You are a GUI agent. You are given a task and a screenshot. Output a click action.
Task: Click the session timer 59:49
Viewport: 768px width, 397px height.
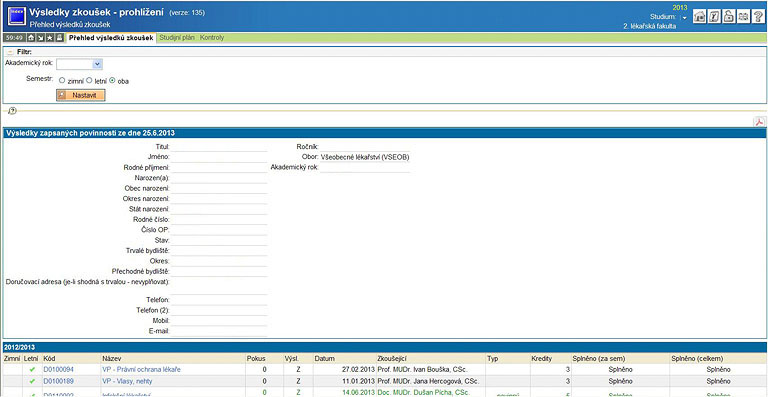(14, 38)
